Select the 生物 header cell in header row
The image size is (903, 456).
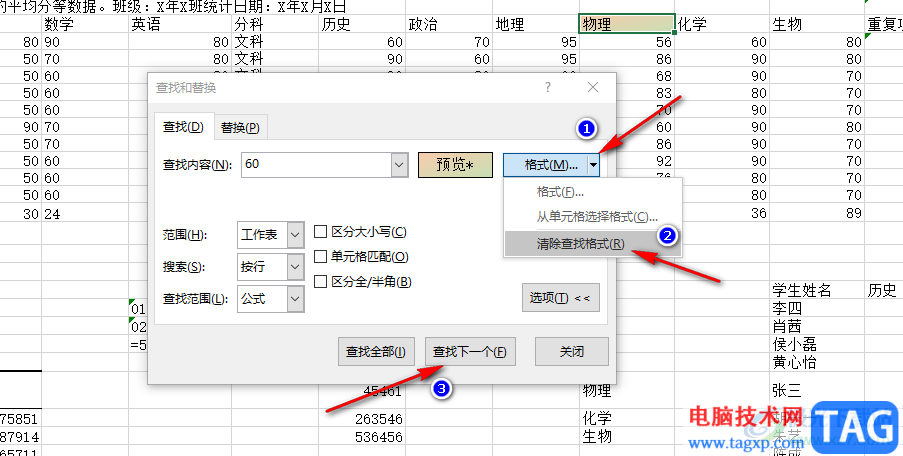817,24
